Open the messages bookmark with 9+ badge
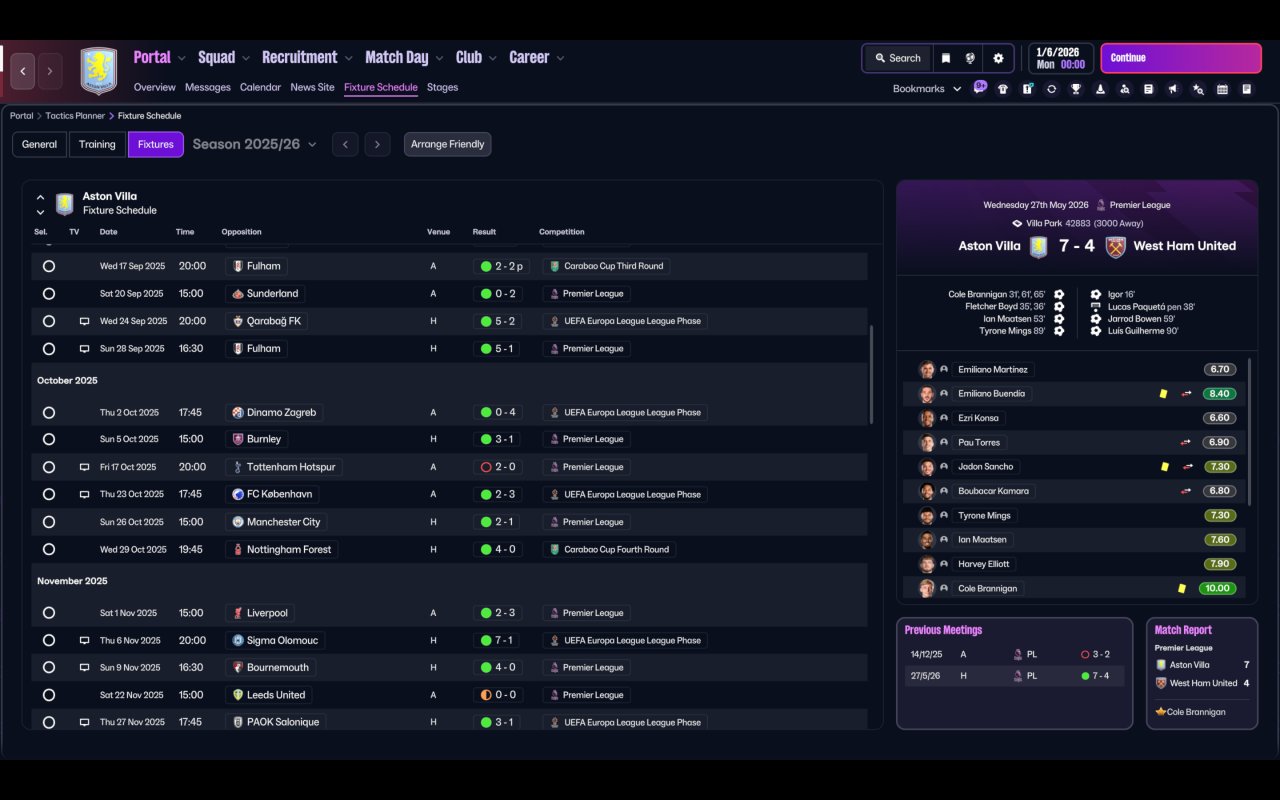 (x=979, y=88)
